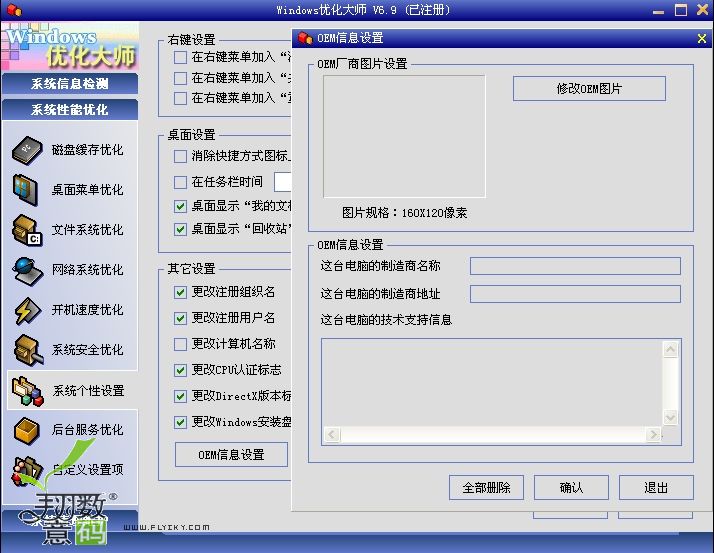Open 开机速度优化 lightning icon
This screenshot has height=553, width=714.
click(x=27, y=311)
